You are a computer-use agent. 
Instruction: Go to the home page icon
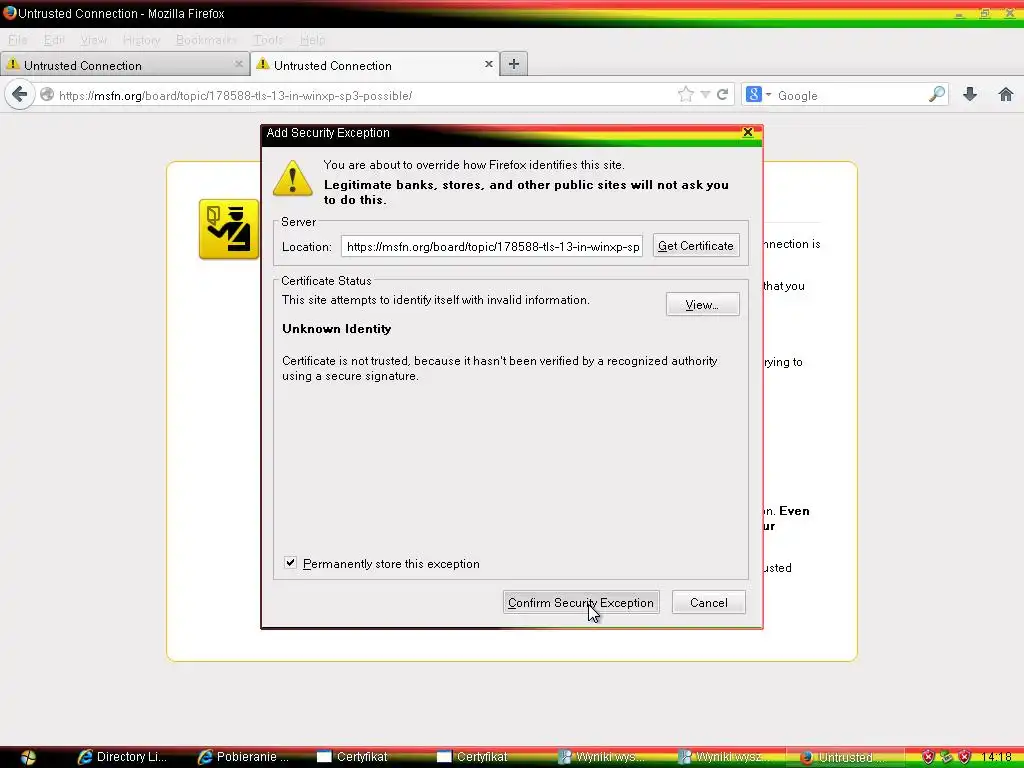tap(1006, 95)
